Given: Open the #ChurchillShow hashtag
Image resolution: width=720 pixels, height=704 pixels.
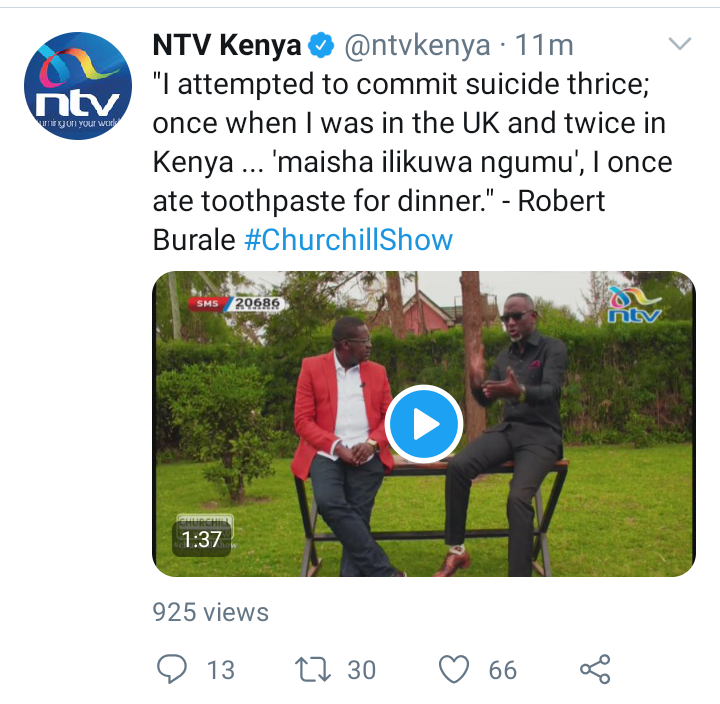Looking at the screenshot, I should (x=349, y=240).
